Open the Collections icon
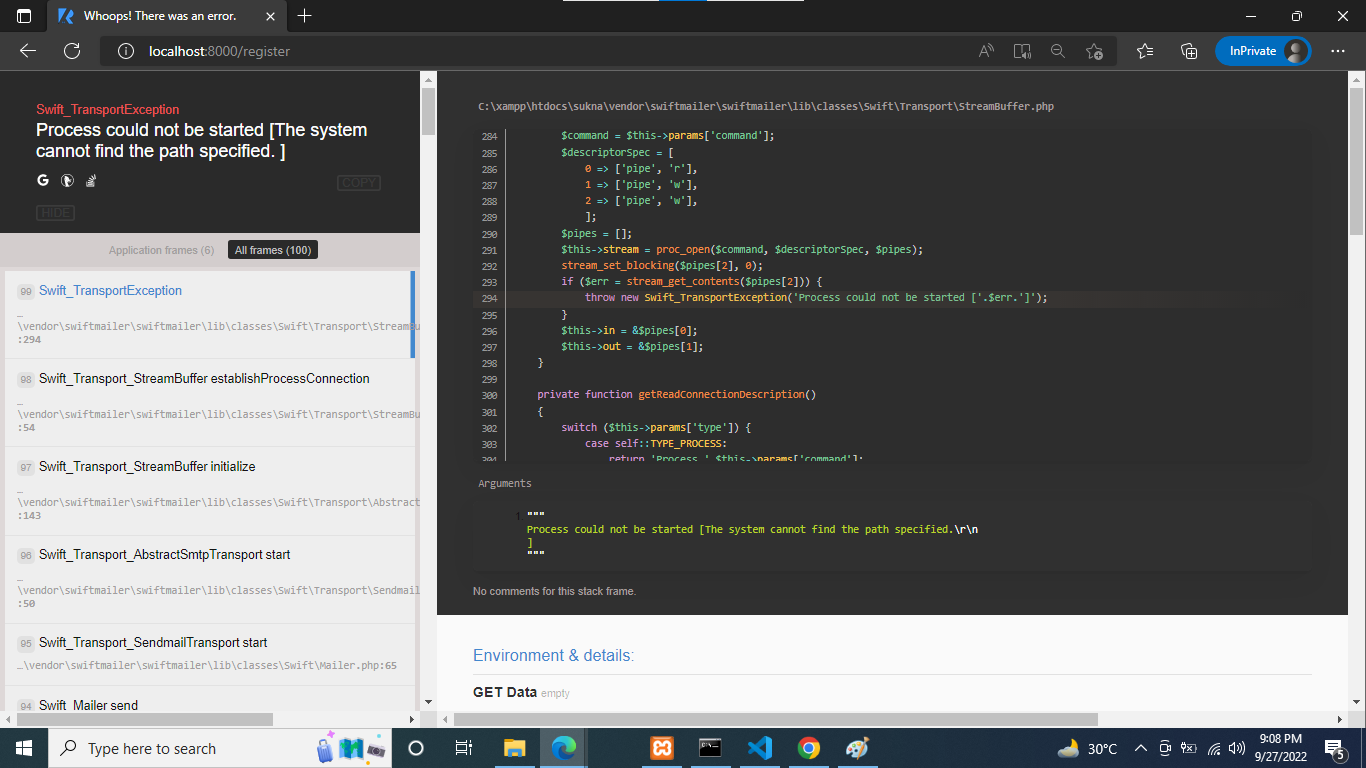 [x=1189, y=51]
